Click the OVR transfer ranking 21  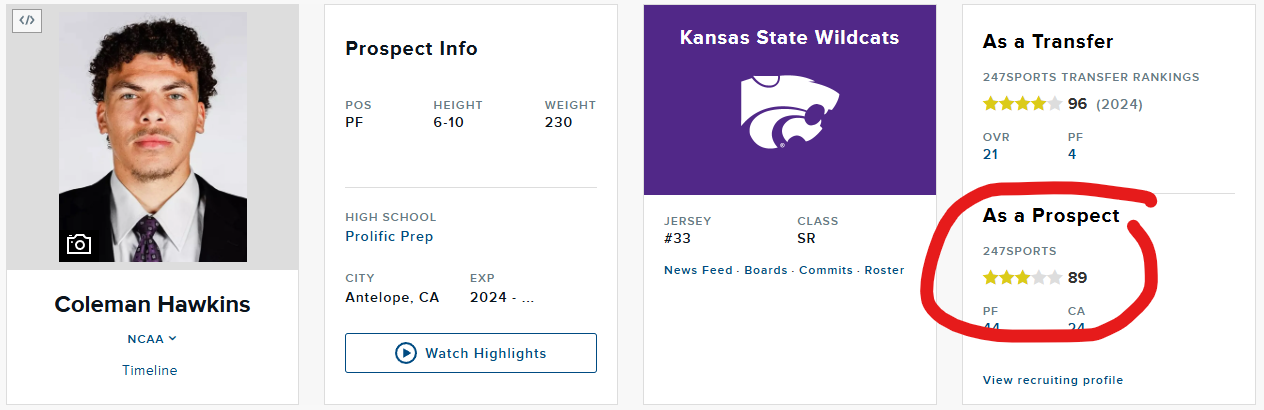[991, 154]
